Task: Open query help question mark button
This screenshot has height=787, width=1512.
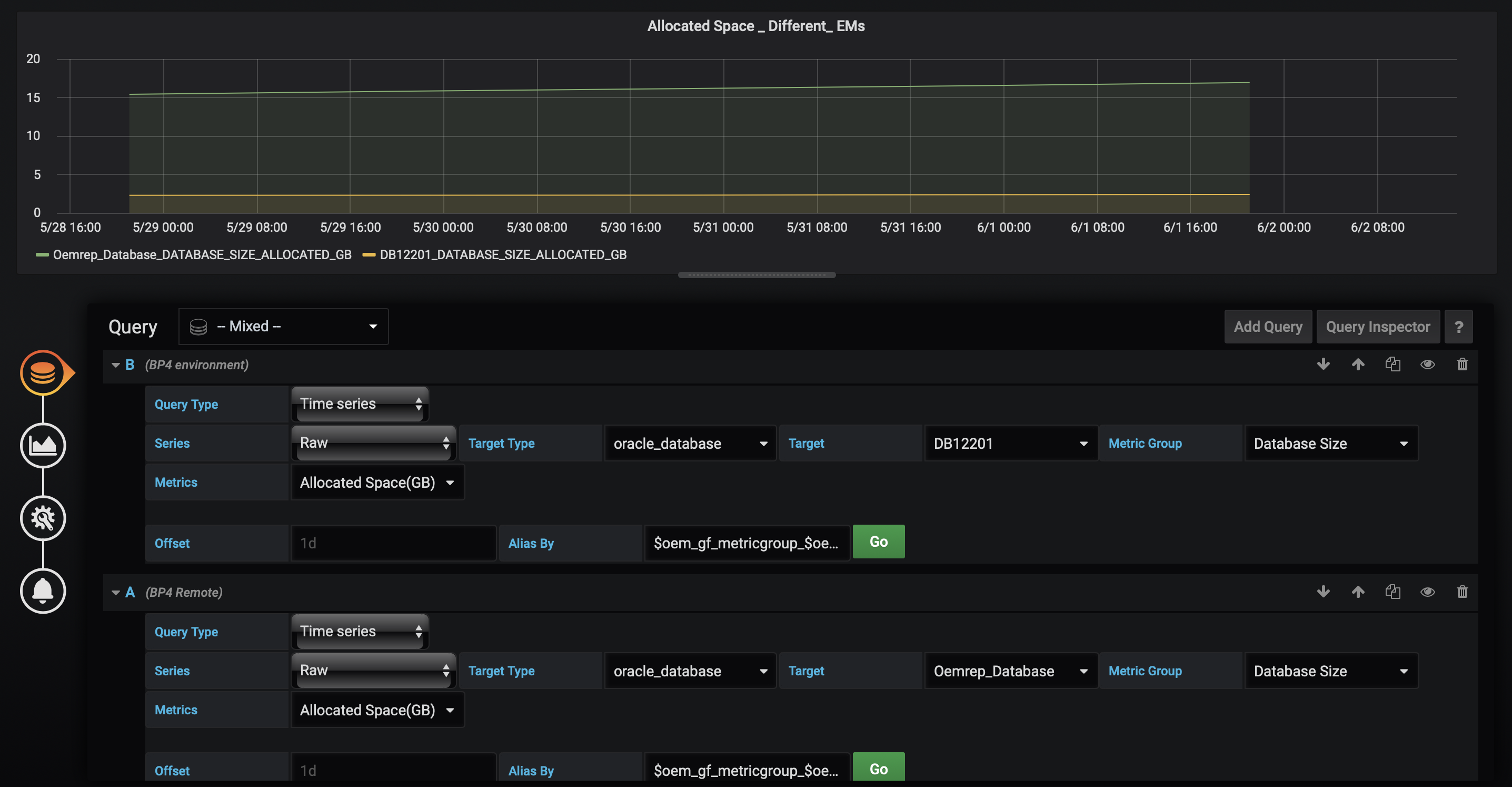Action: coord(1459,327)
